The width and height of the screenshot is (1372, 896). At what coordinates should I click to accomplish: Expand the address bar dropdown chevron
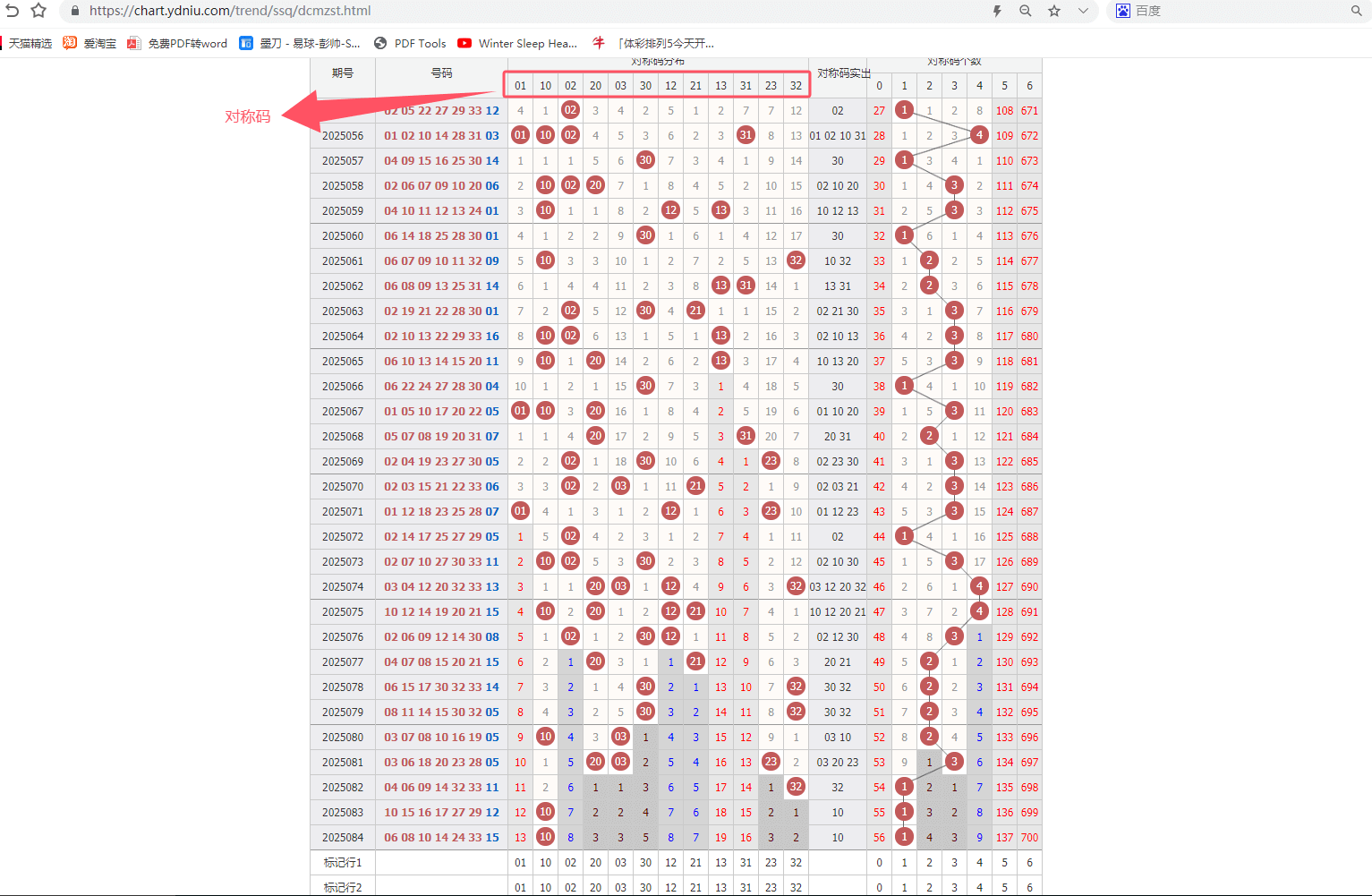[x=1083, y=11]
